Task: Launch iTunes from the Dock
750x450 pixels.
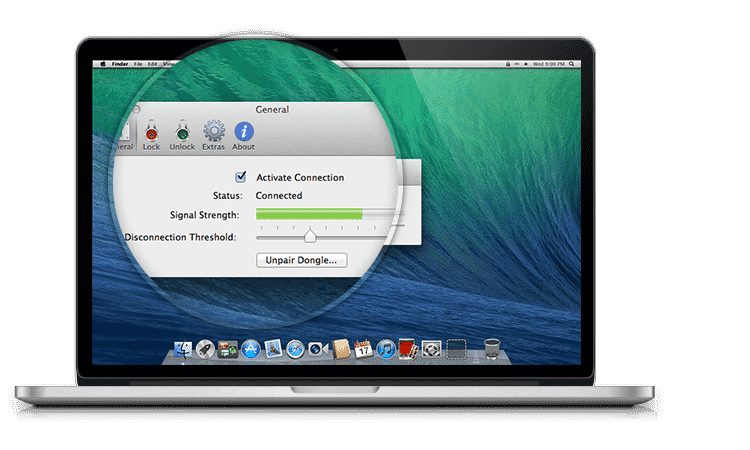Action: (386, 349)
